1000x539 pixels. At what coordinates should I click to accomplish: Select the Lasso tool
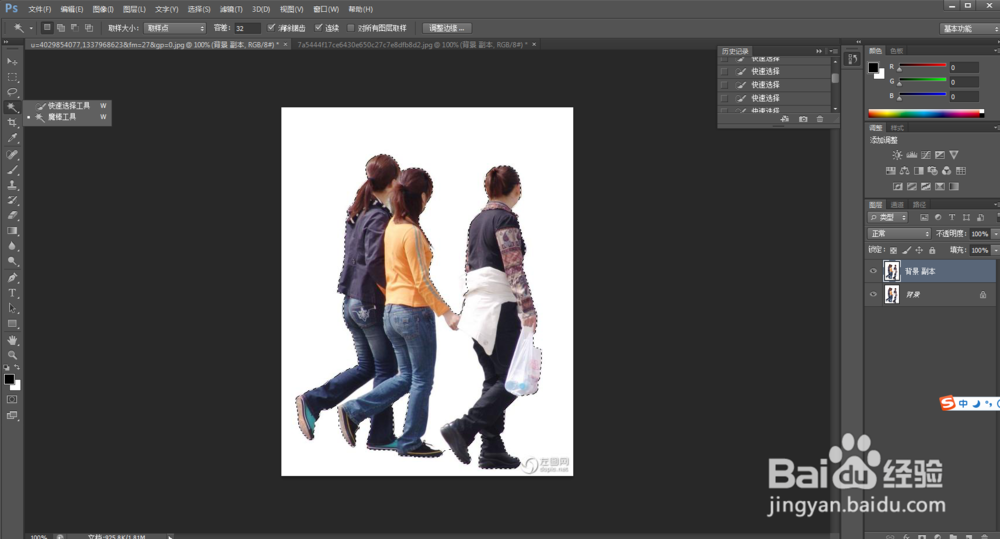pos(12,92)
